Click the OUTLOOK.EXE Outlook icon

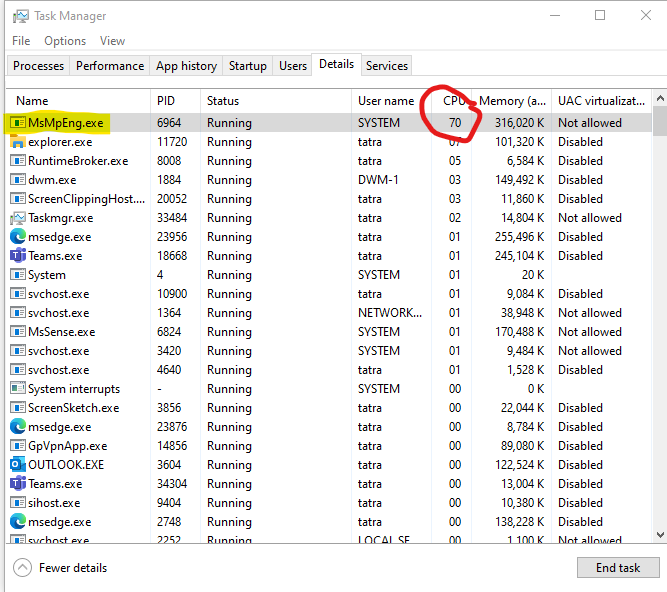click(17, 464)
